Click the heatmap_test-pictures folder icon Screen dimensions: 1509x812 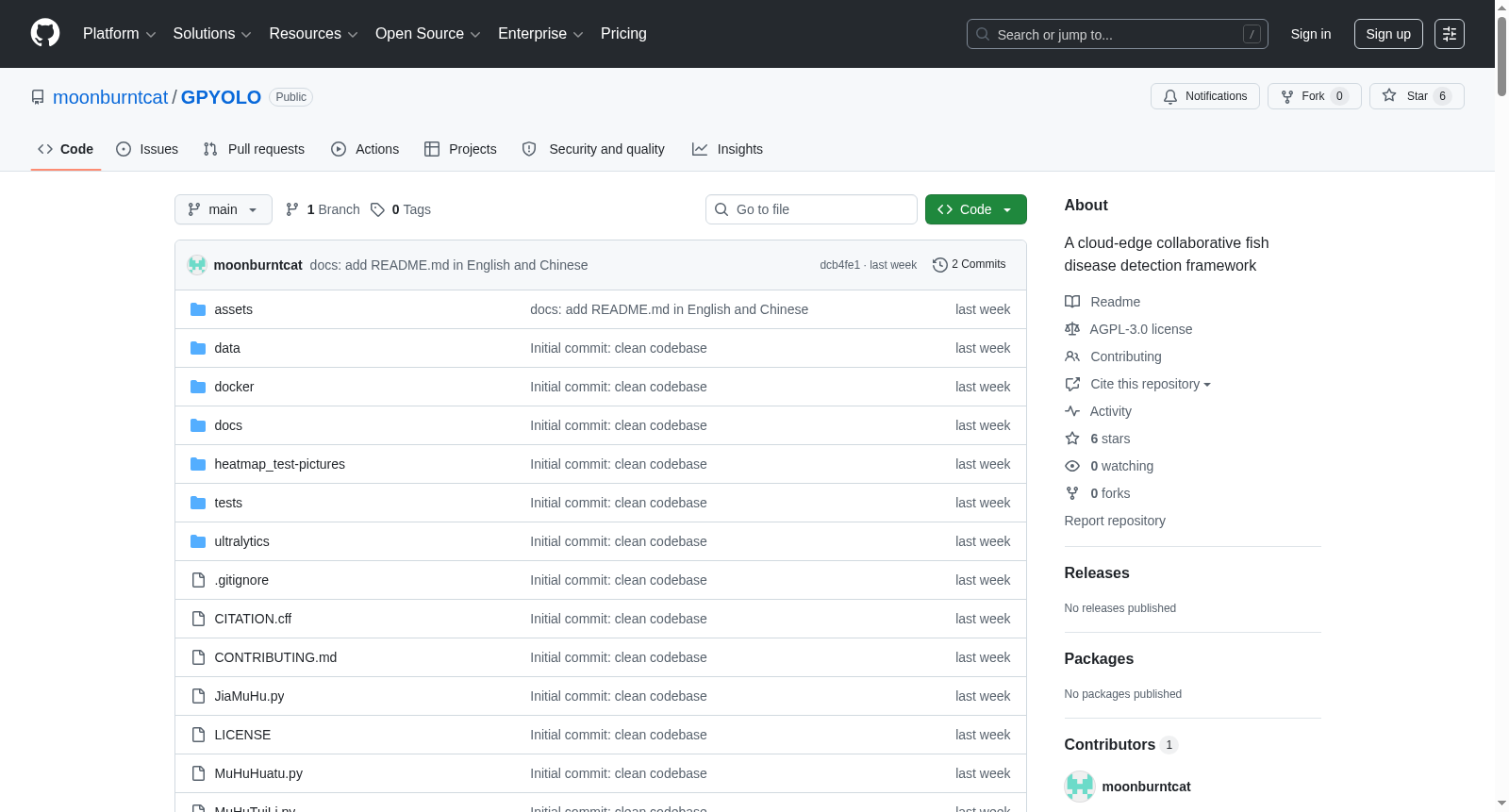pos(198,464)
